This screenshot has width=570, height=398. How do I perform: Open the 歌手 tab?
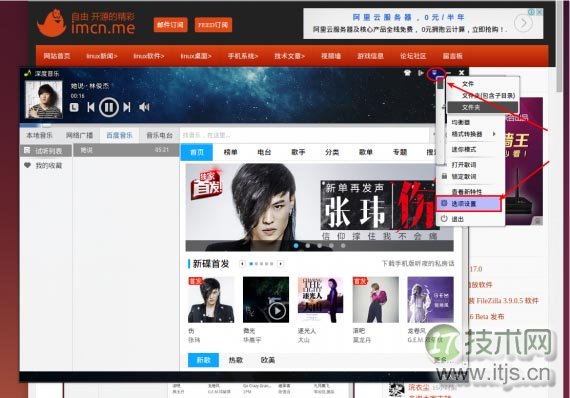click(x=298, y=152)
